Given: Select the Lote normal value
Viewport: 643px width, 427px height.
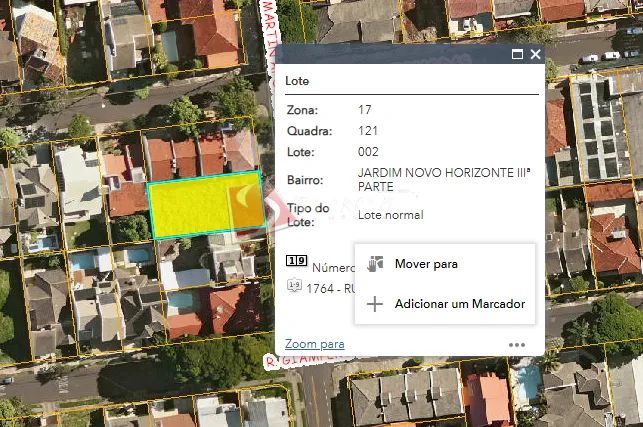Looking at the screenshot, I should (x=390, y=215).
